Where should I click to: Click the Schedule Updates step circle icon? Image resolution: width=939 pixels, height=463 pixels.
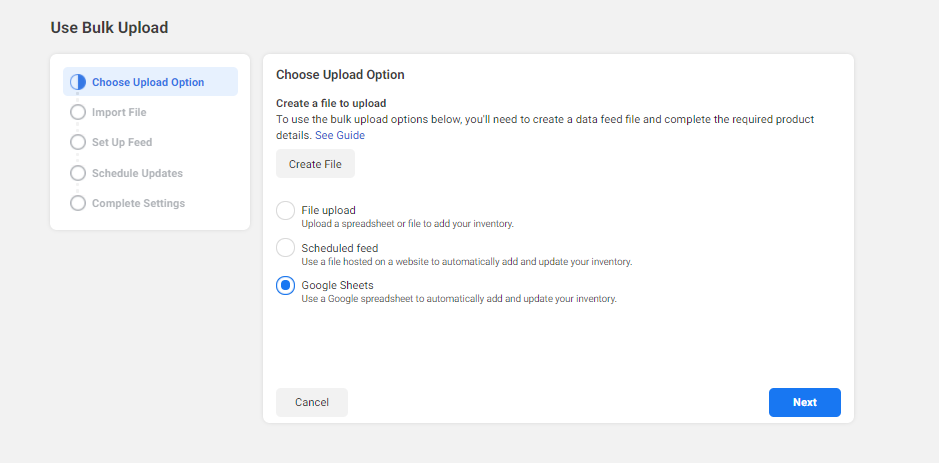pyautogui.click(x=78, y=173)
